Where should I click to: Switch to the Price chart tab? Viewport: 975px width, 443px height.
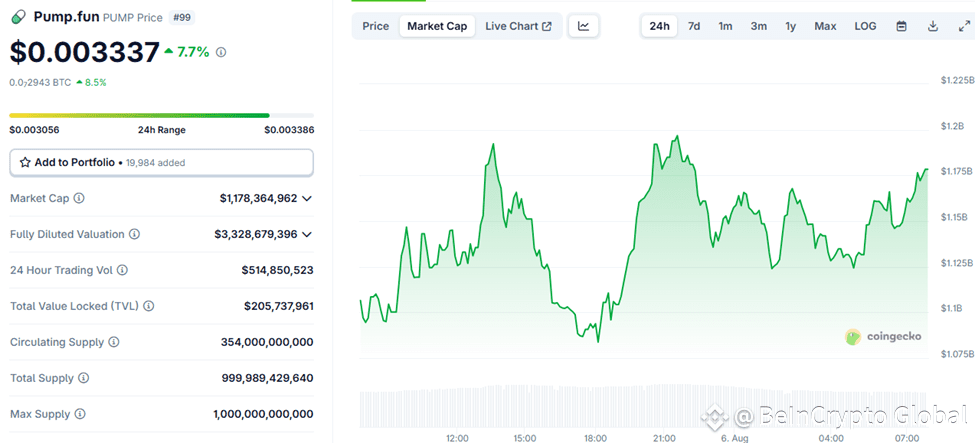pyautogui.click(x=376, y=26)
